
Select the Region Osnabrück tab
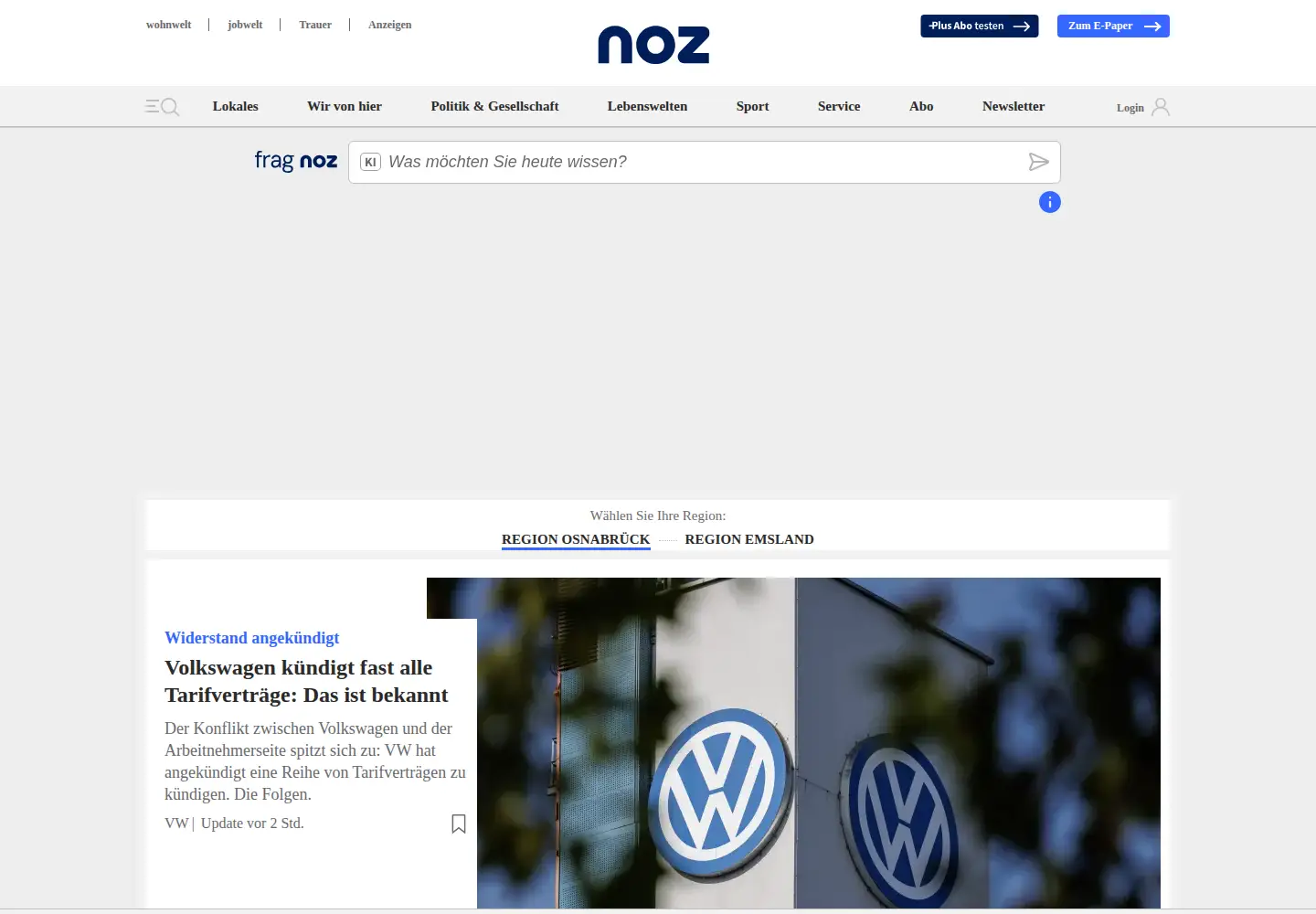576,539
